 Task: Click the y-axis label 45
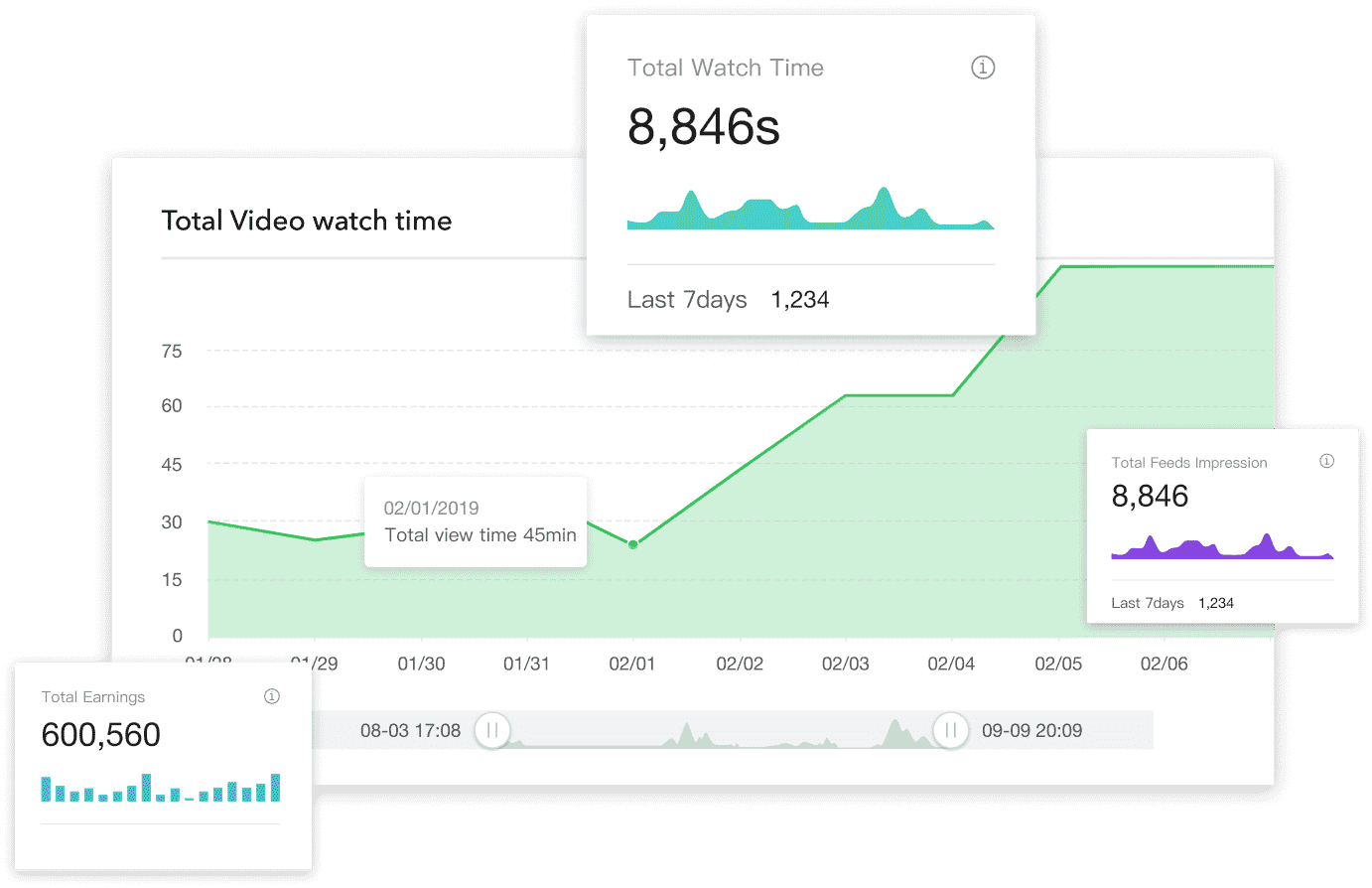172,464
